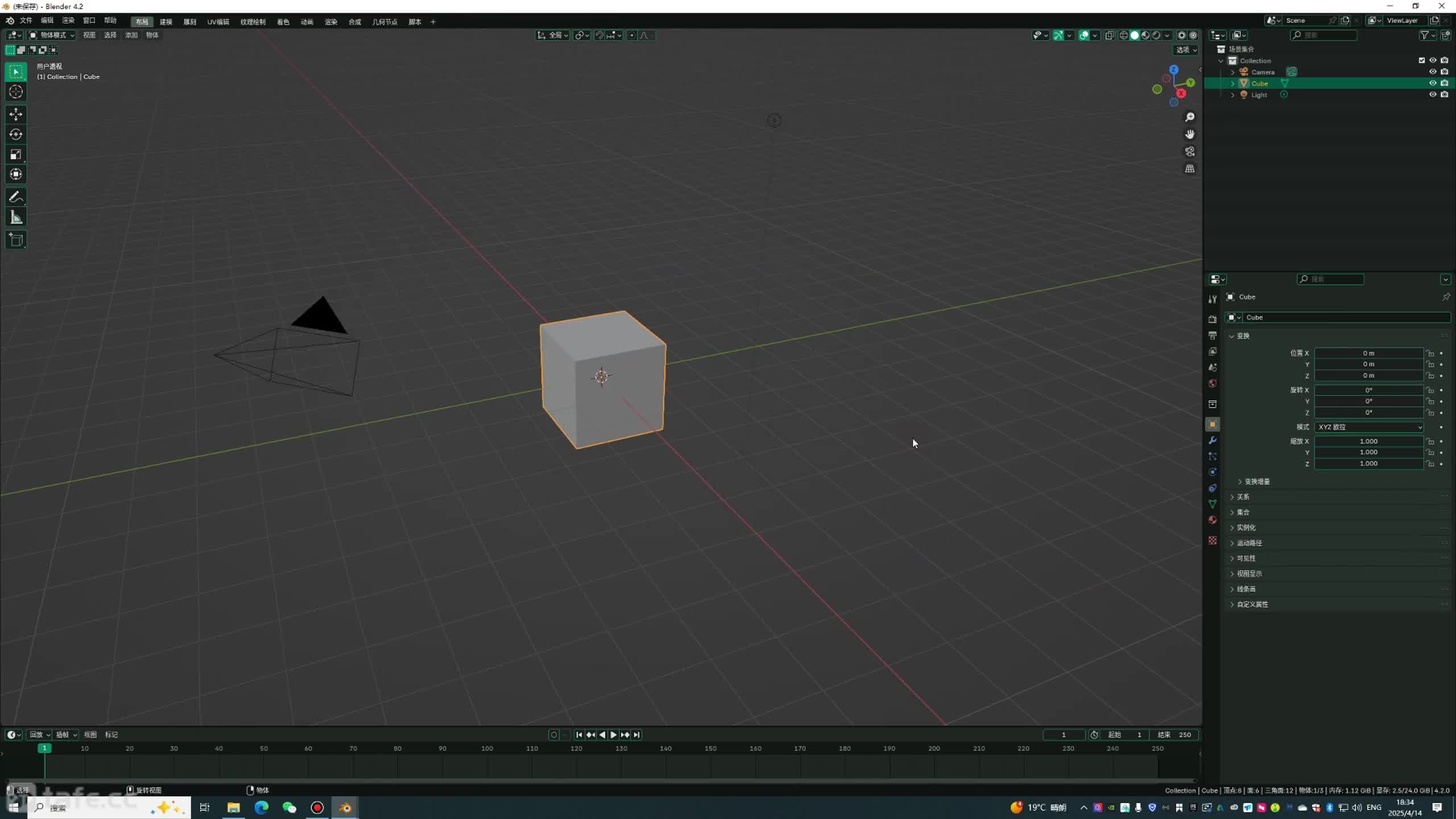1456x819 pixels.
Task: Open the Material properties tab
Action: (1213, 520)
